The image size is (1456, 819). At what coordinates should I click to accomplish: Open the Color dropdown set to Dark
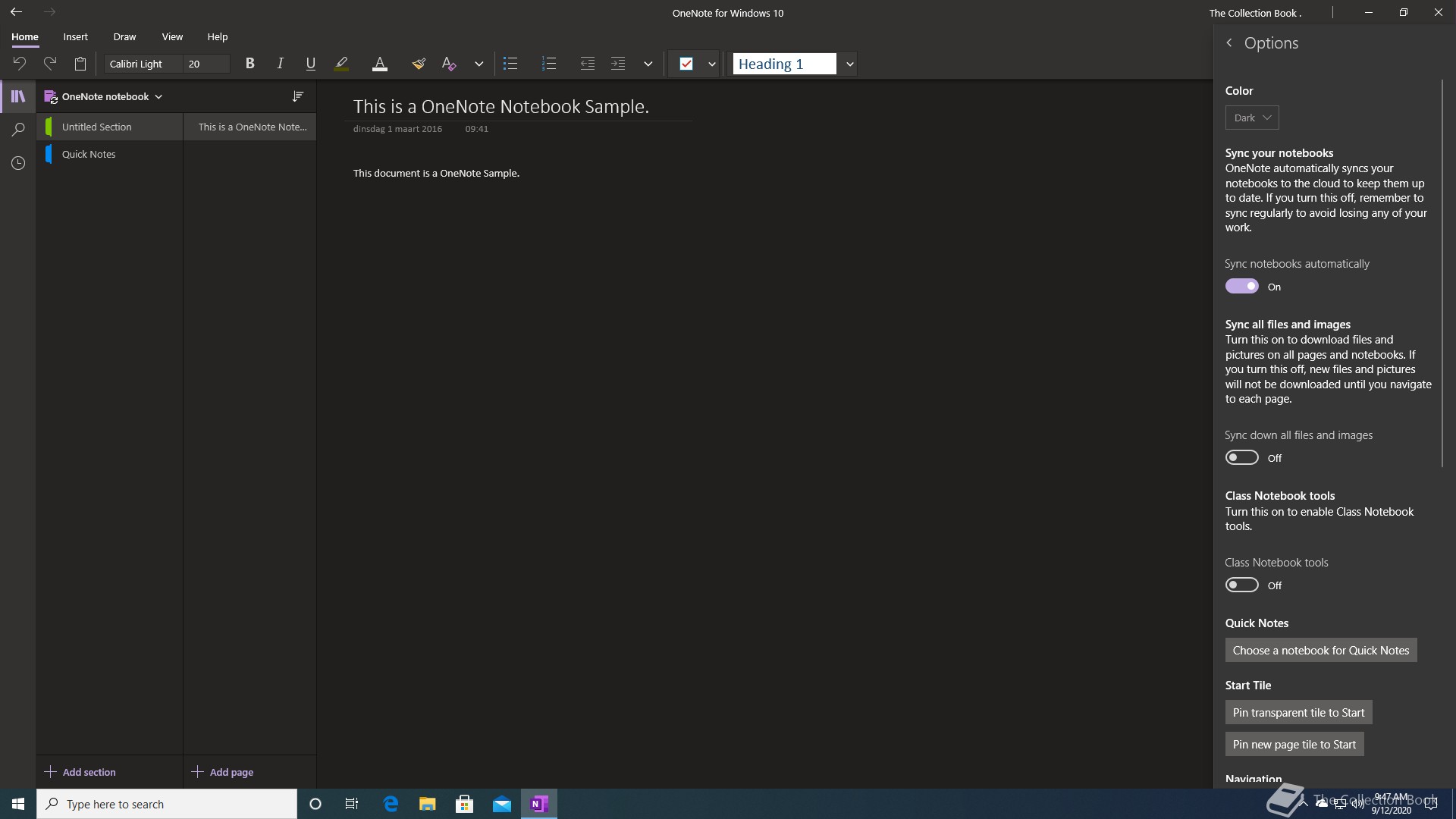tap(1252, 118)
